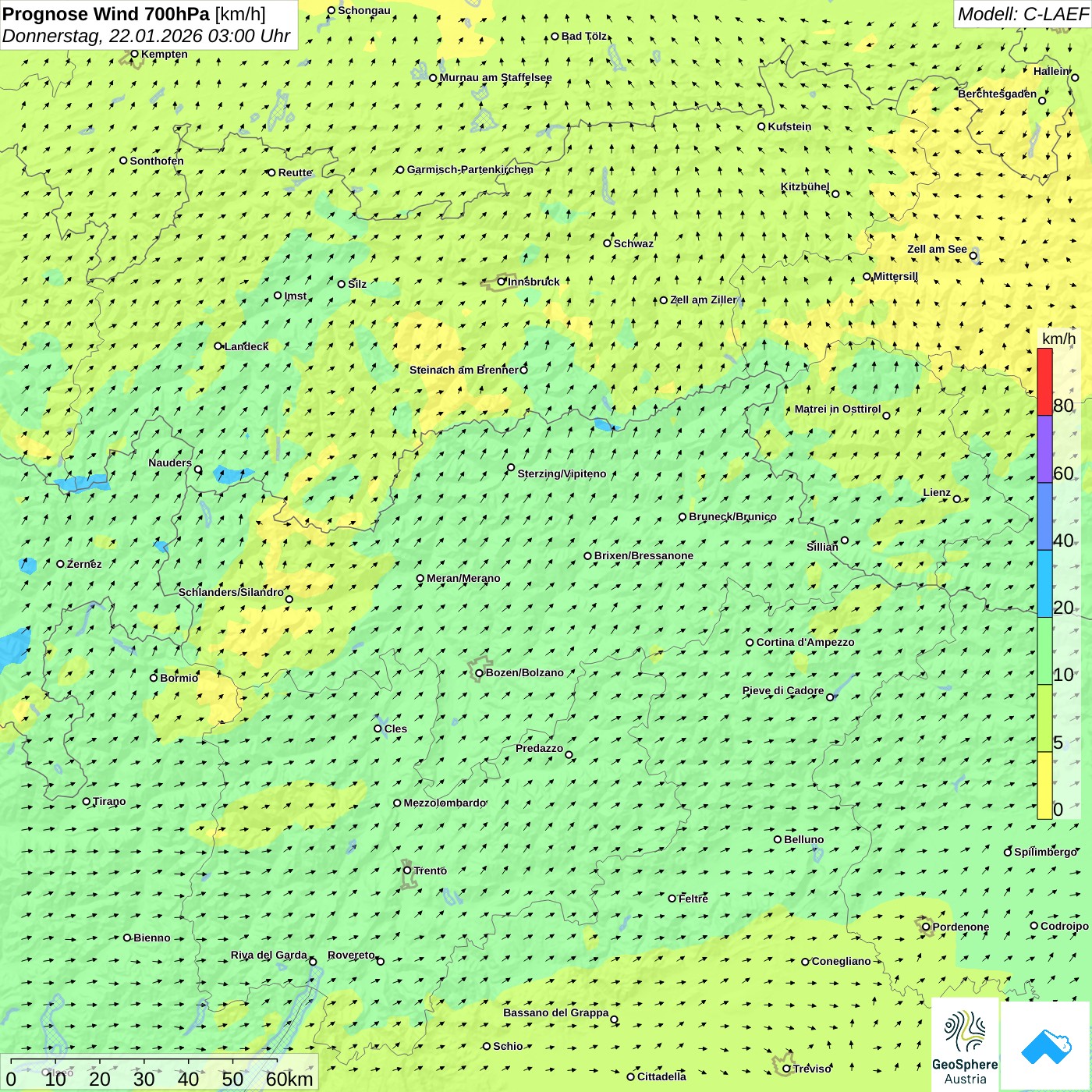Click the purple 60 km/h legend color
Viewport: 1092px width, 1092px height.
pyautogui.click(x=1044, y=449)
